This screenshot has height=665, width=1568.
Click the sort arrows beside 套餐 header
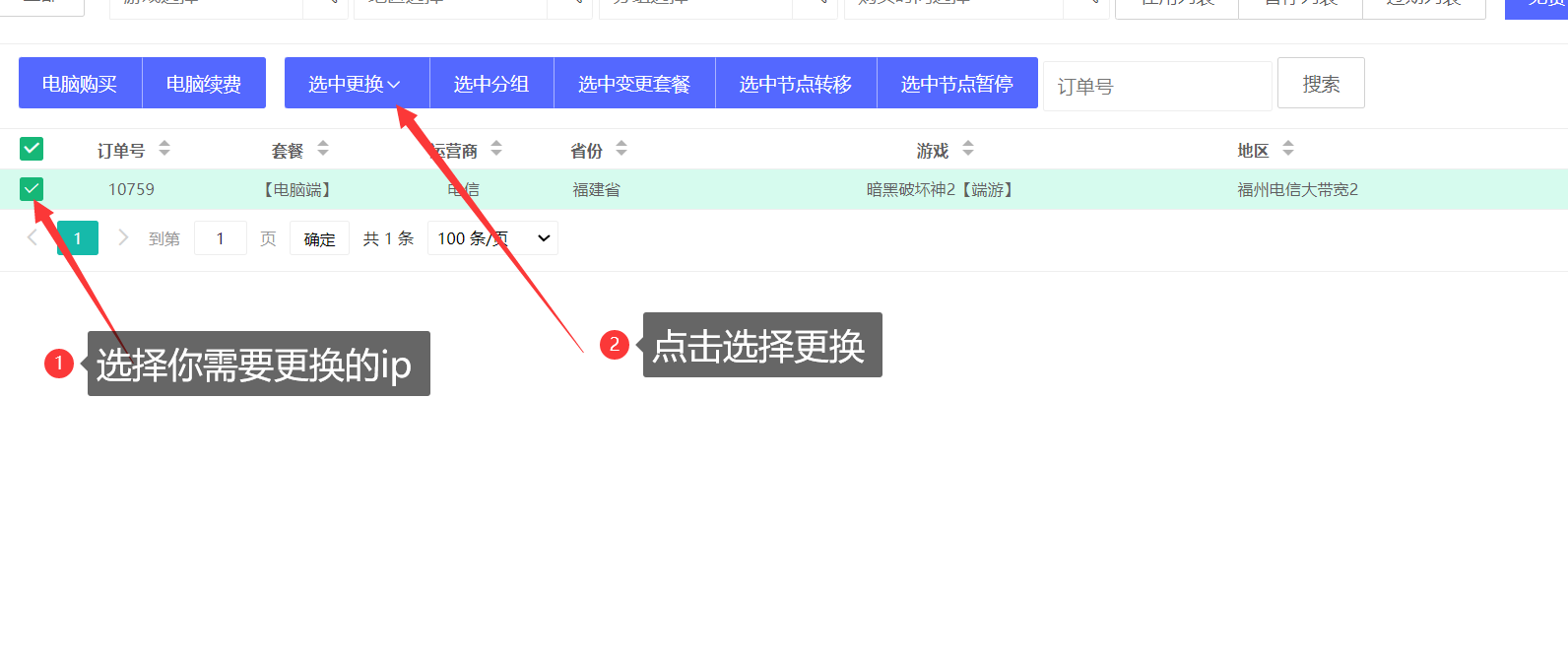[x=323, y=149]
